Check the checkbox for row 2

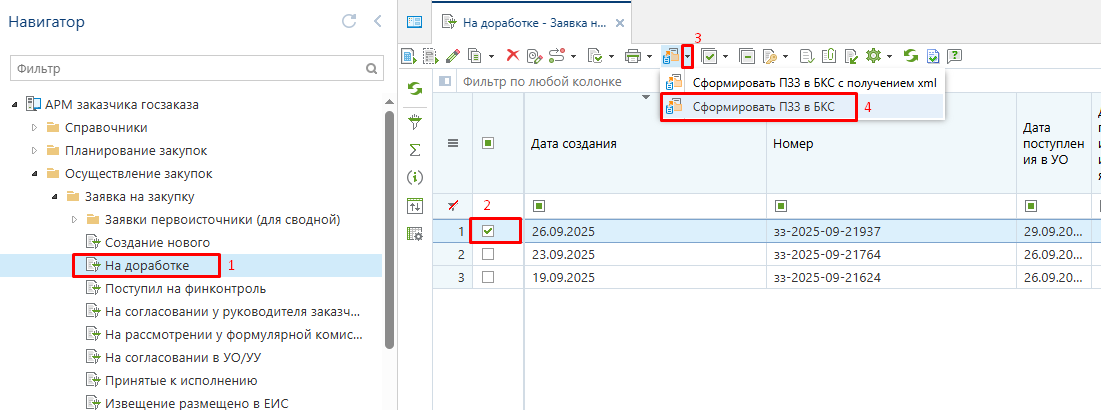click(488, 254)
